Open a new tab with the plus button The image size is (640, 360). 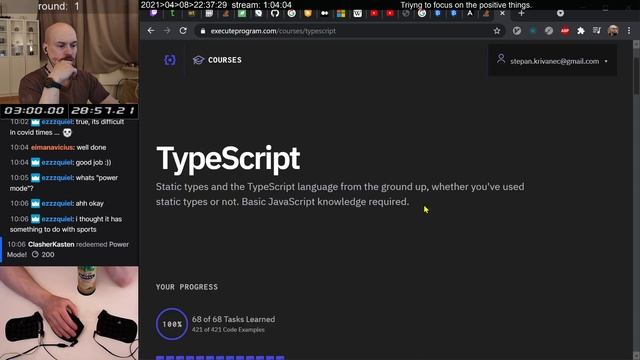pyautogui.click(x=521, y=13)
